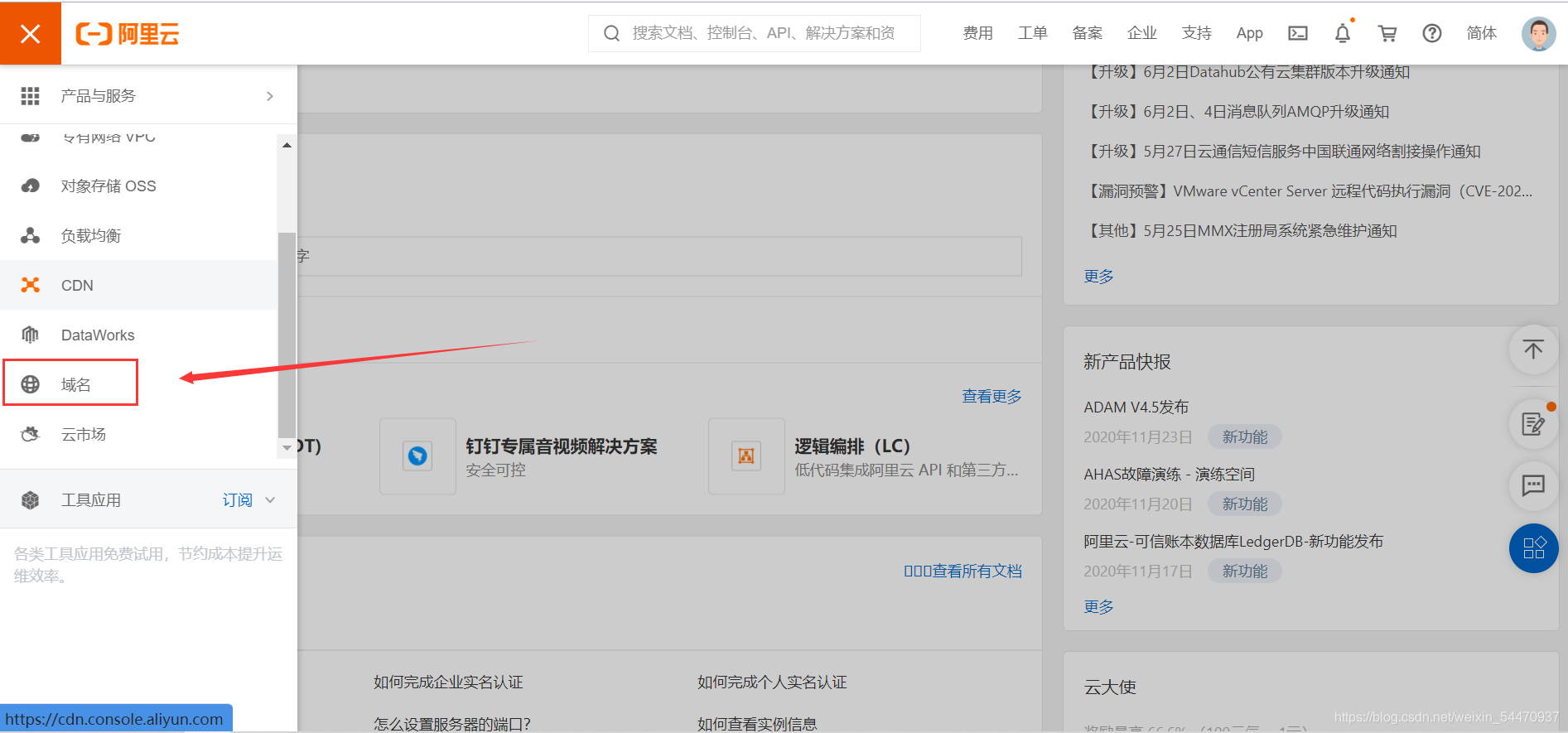Open the LedgerDB release news item

click(1233, 542)
